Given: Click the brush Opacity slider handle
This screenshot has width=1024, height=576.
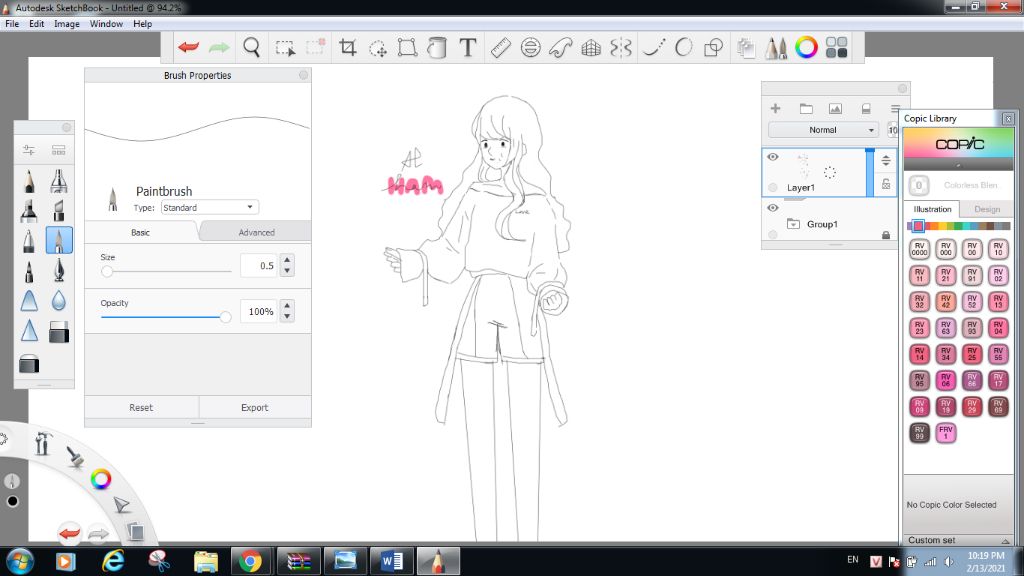Looking at the screenshot, I should [225, 317].
